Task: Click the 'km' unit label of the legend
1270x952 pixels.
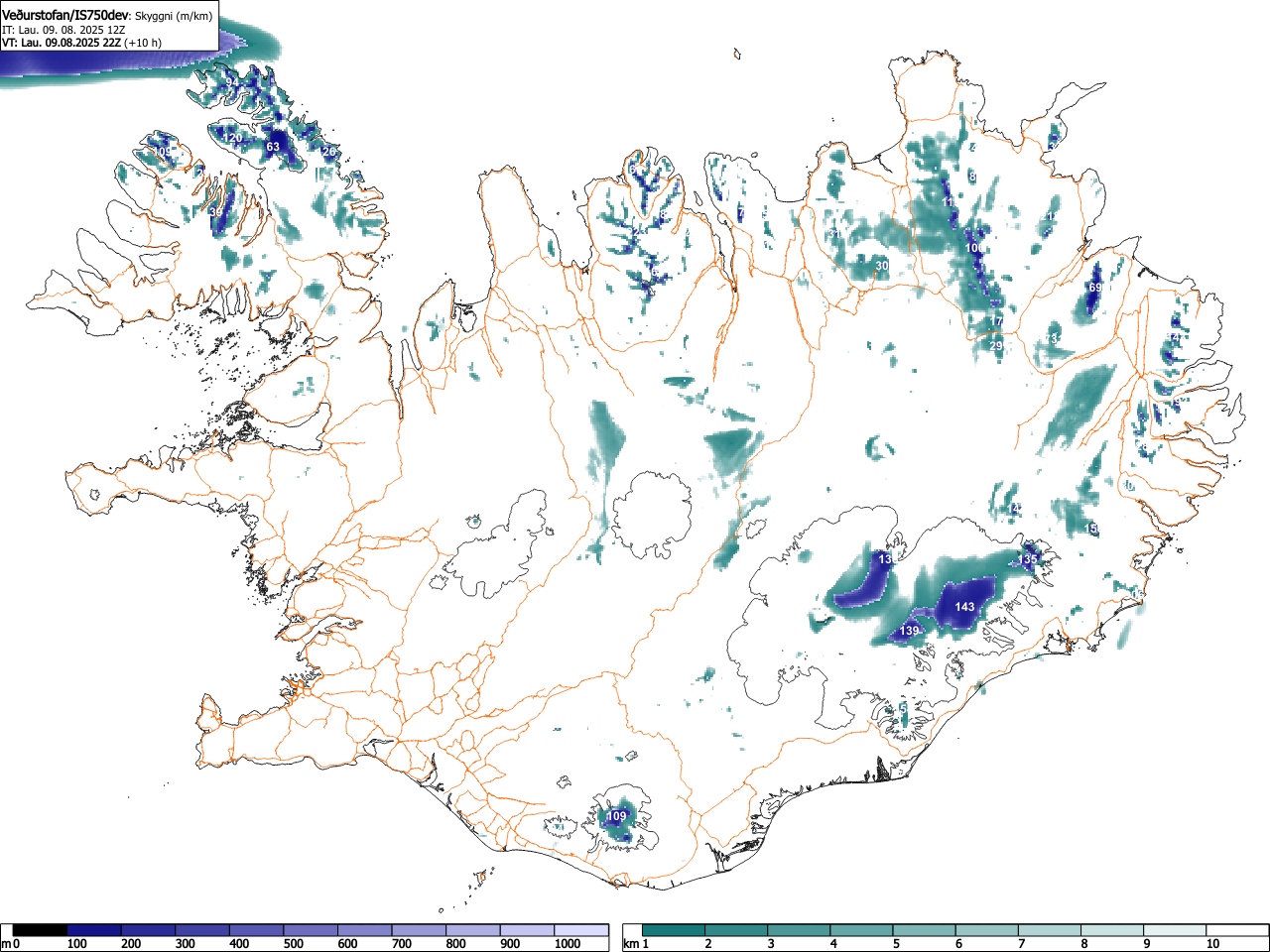Action: 630,944
